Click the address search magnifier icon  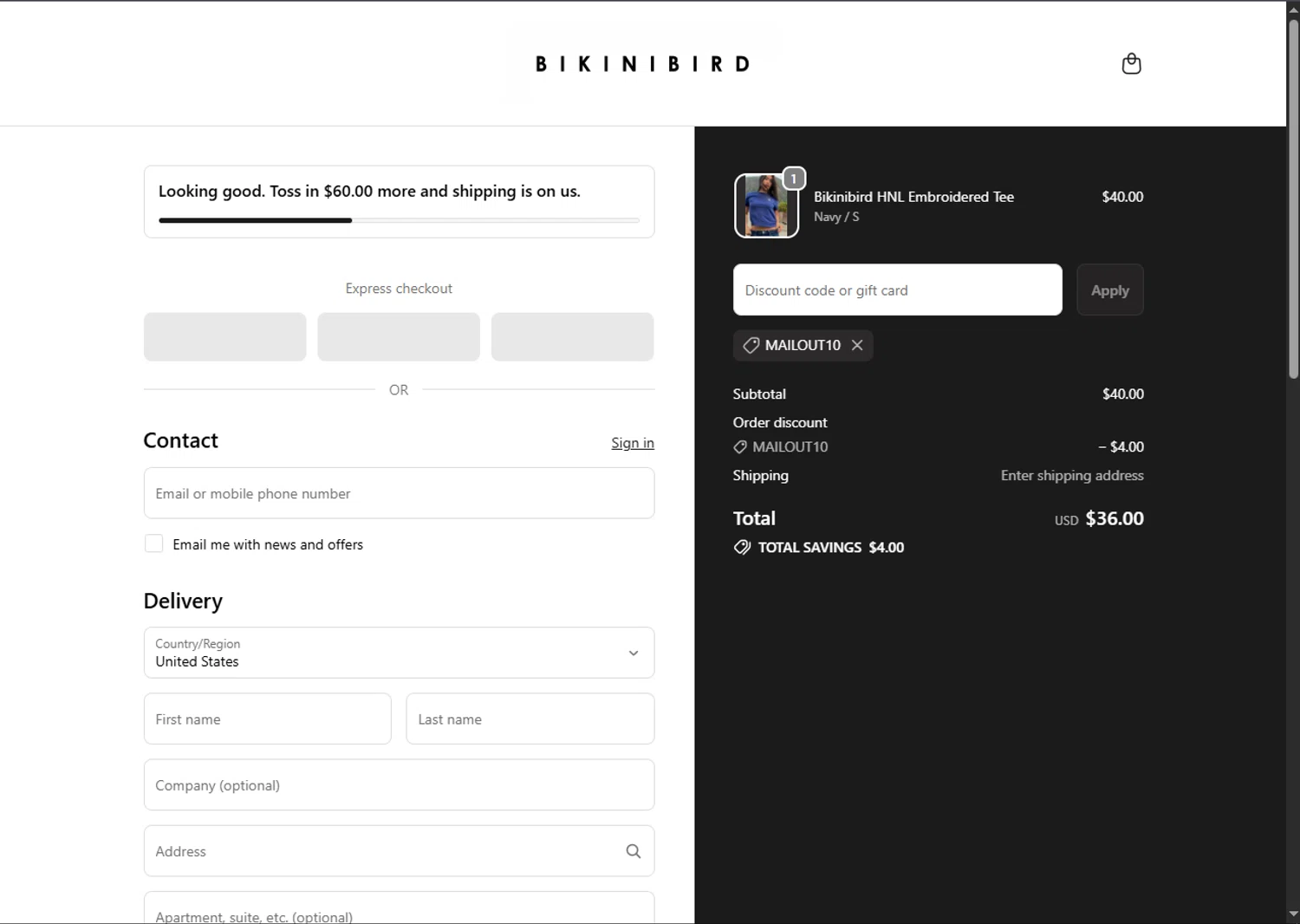[x=634, y=851]
